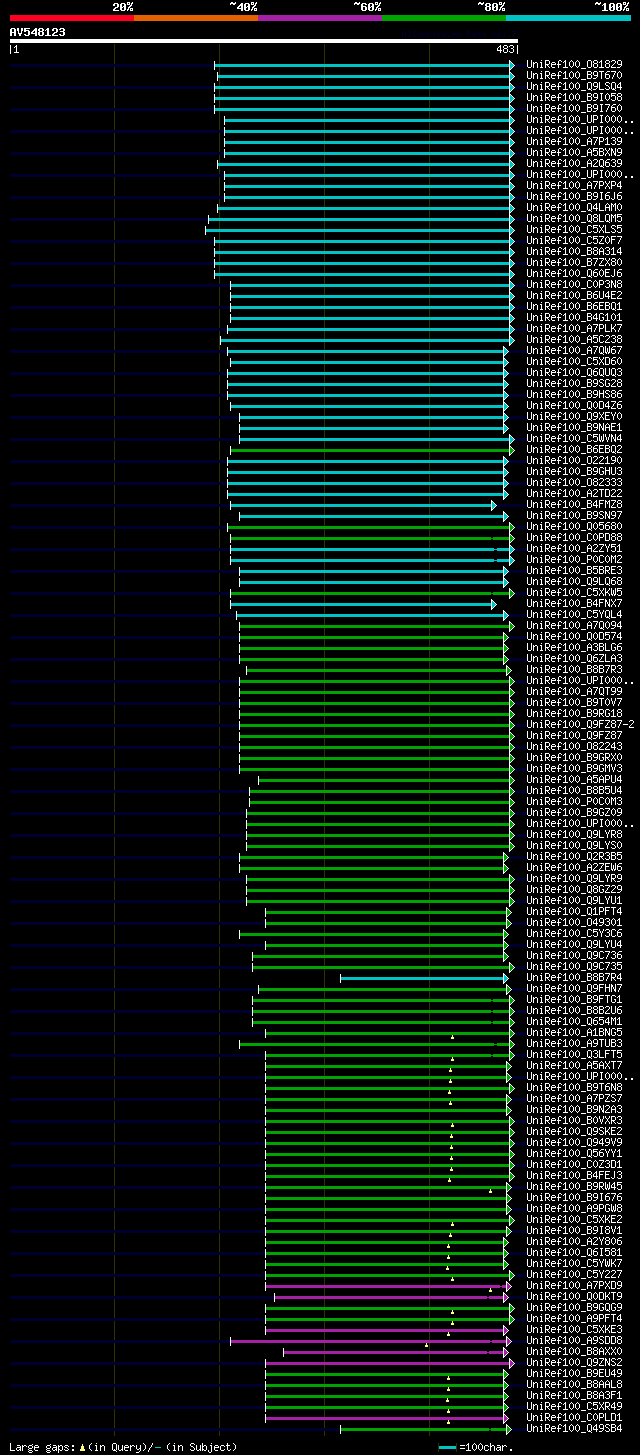Click UniRef100_A7Q094 label

pyautogui.click(x=574, y=625)
